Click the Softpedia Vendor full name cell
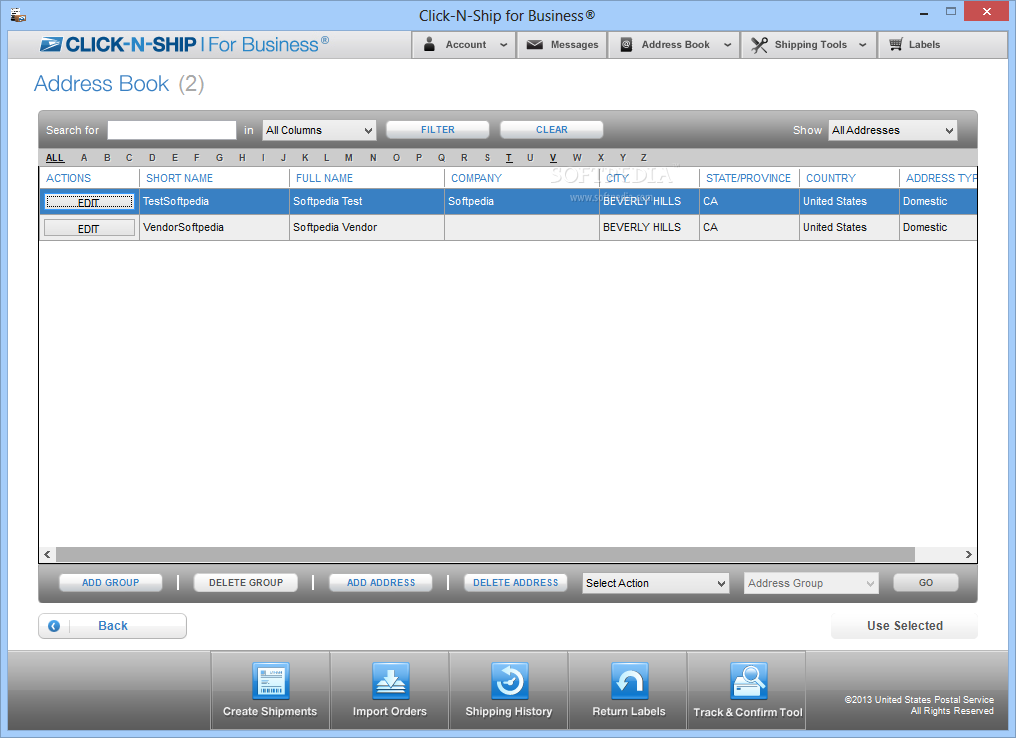Screen dimensions: 1016x738 click(367, 227)
